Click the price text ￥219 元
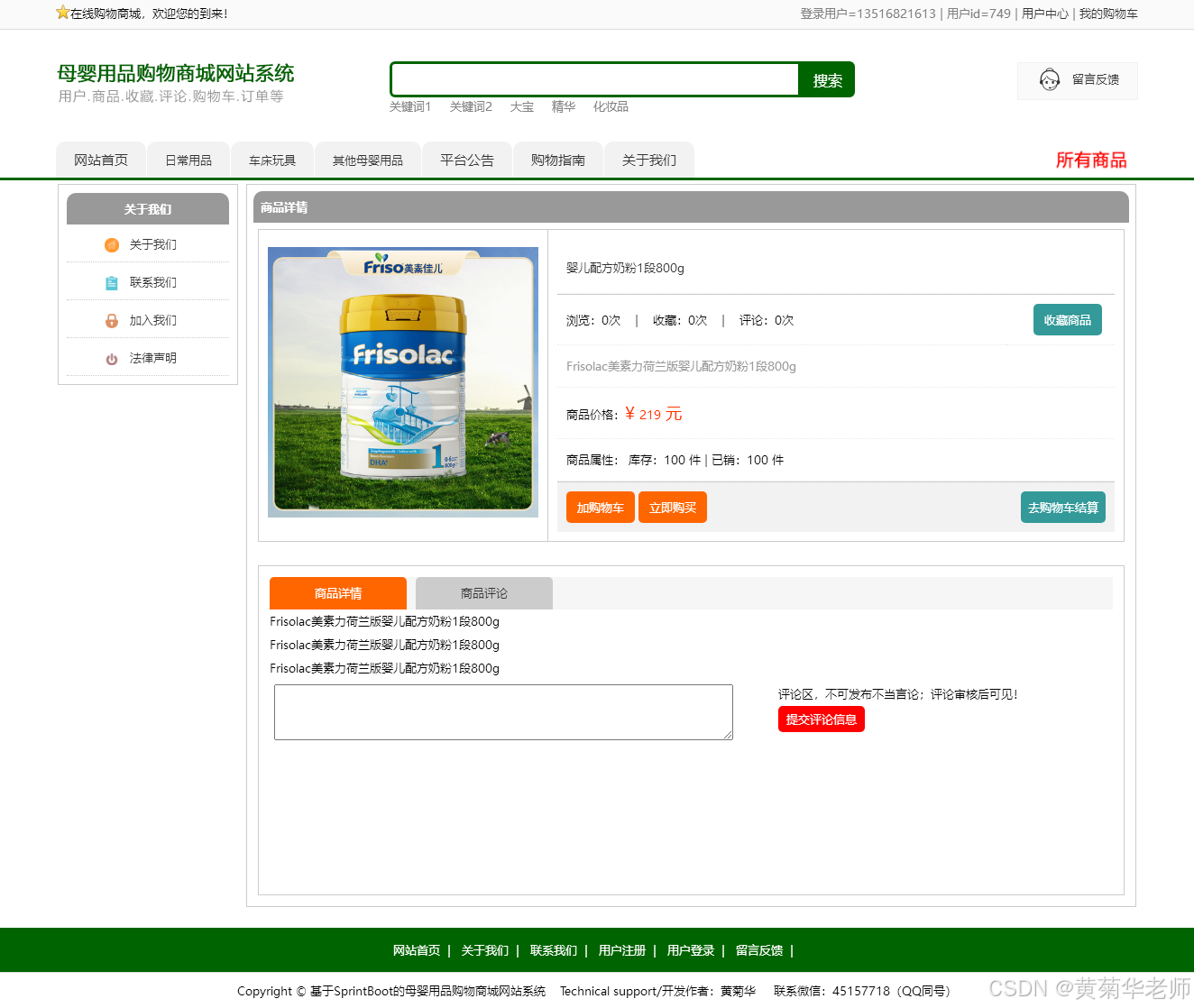The width and height of the screenshot is (1194, 1008). (653, 415)
